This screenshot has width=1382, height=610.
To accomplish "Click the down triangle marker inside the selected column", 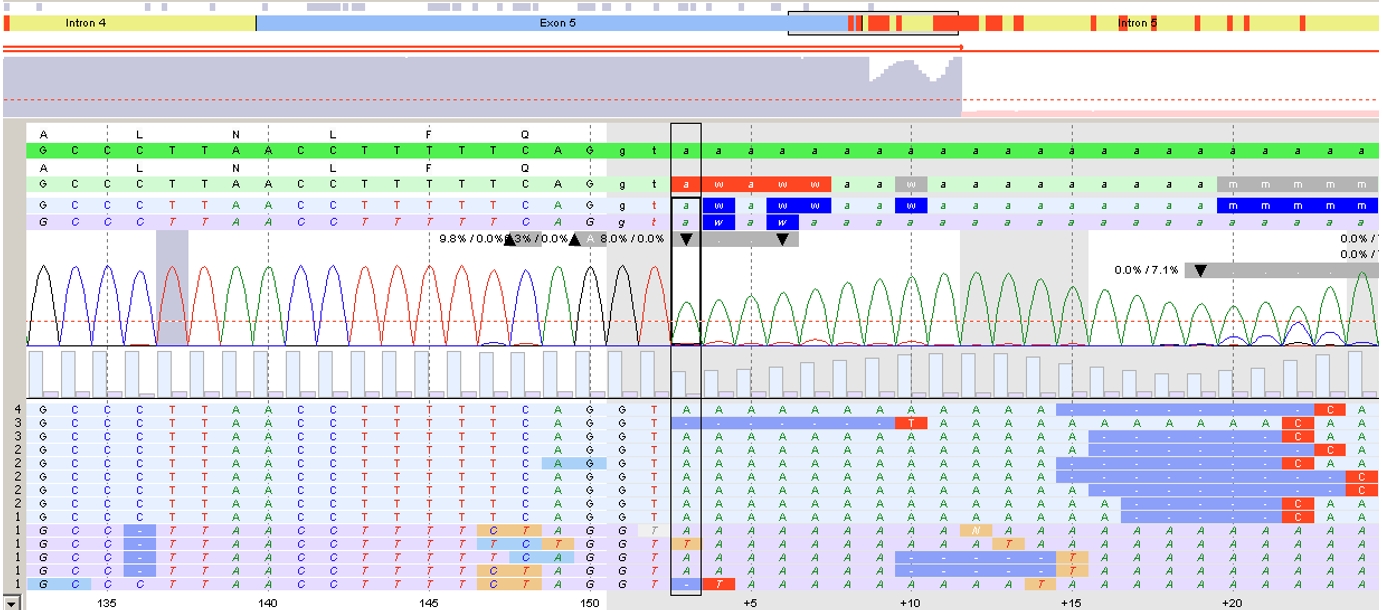I will (x=686, y=239).
